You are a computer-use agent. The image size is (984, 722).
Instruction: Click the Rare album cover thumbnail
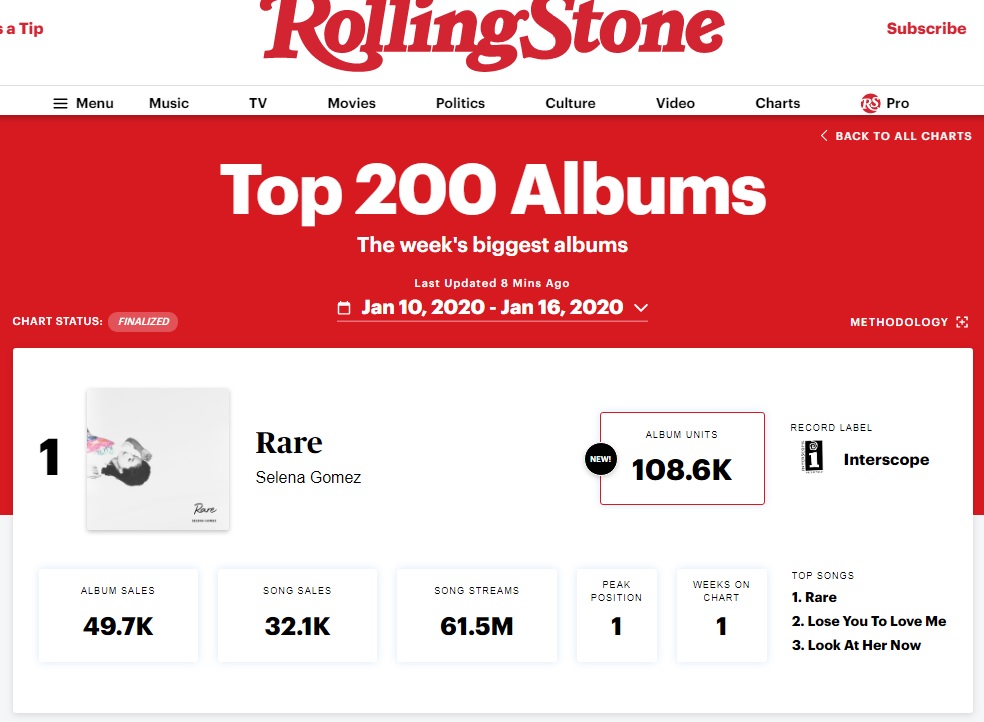click(158, 459)
